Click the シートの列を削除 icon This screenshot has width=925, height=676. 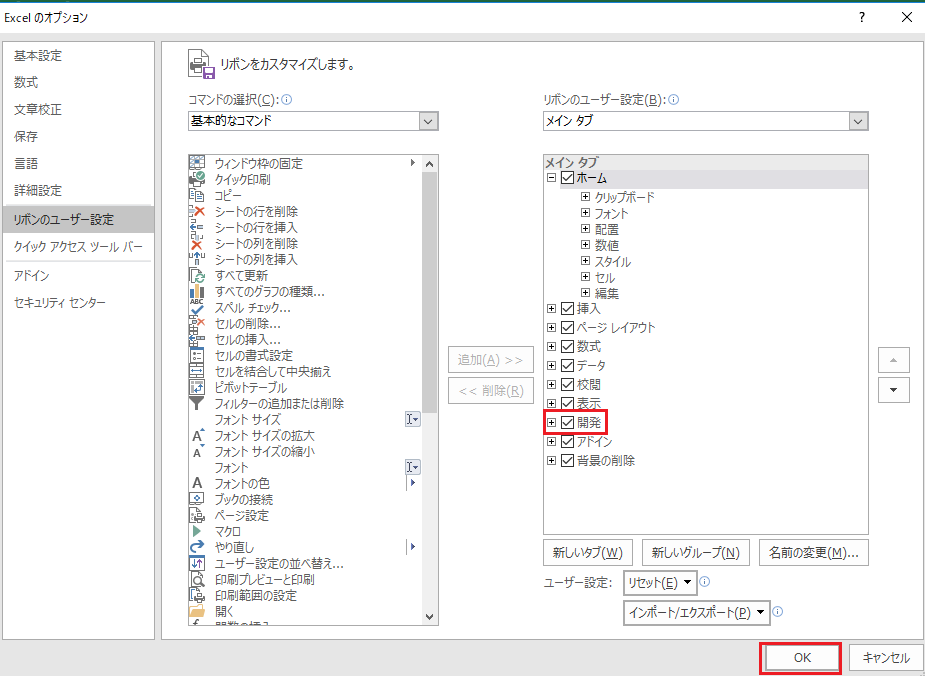pos(196,243)
